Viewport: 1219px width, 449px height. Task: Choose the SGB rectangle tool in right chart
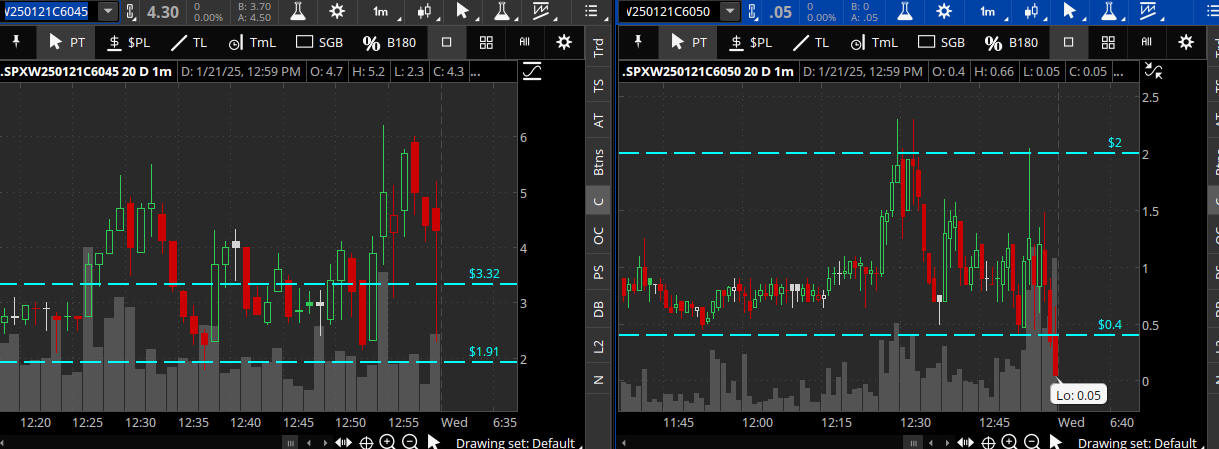coord(940,43)
